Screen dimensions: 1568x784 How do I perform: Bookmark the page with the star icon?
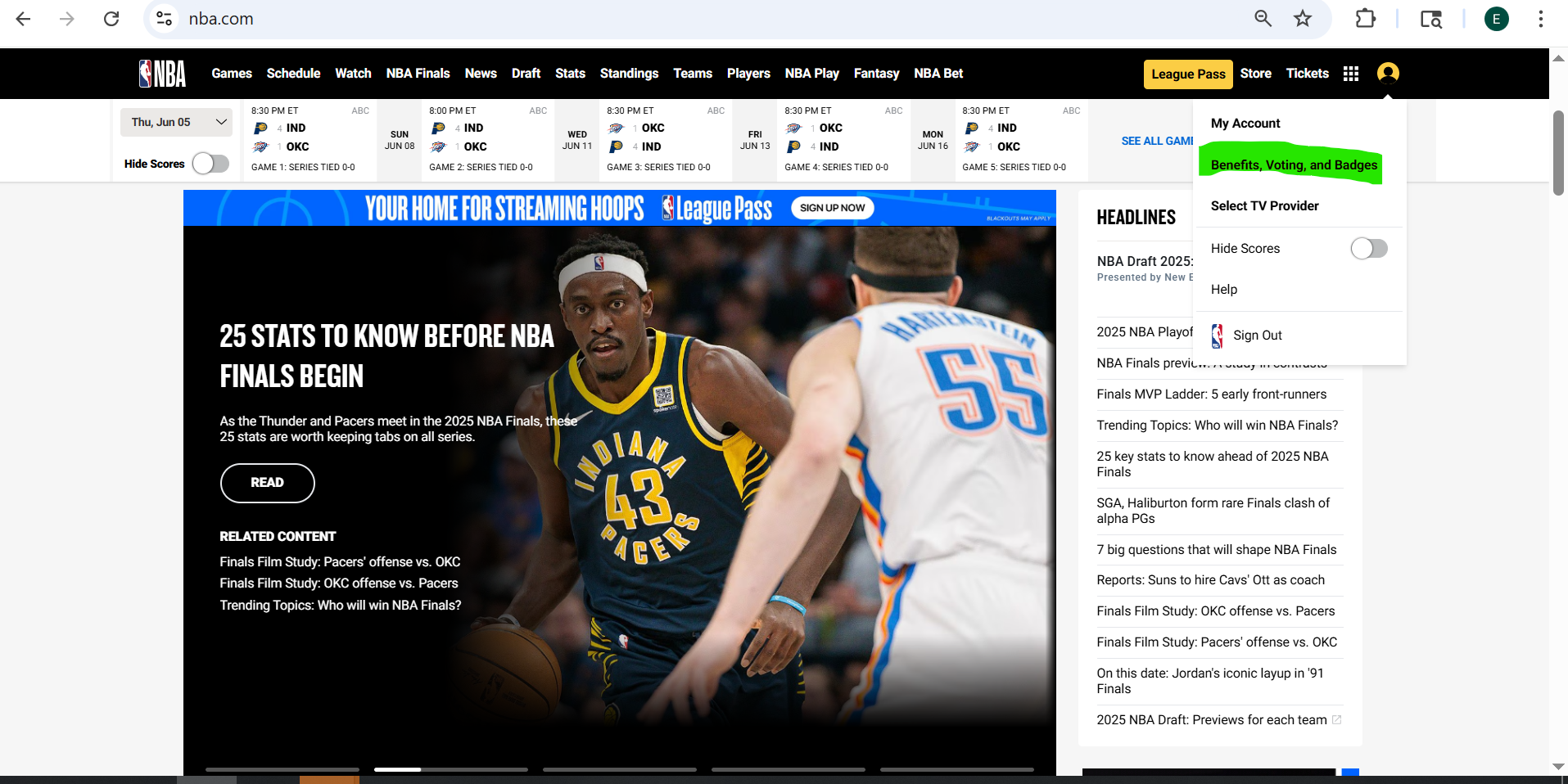point(1303,18)
